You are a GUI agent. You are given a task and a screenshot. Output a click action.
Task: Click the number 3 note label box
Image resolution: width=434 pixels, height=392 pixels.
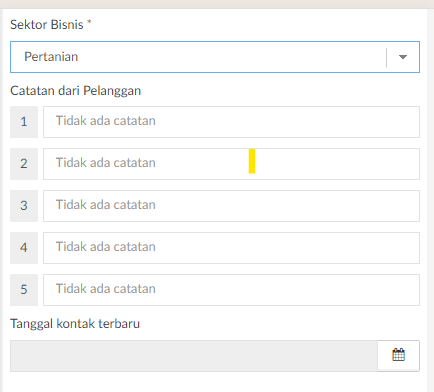(24, 206)
